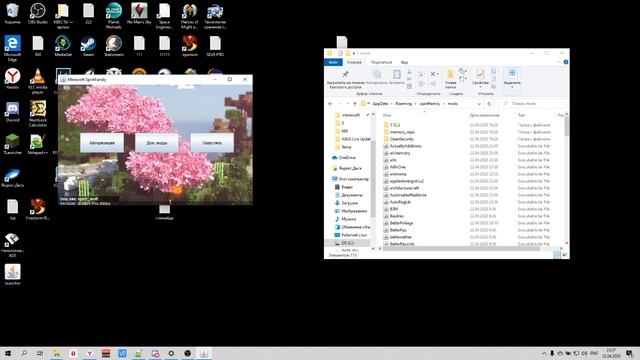This screenshot has height=360, width=640.
Task: Select OneDrive in the navigation pane
Action: click(x=344, y=158)
